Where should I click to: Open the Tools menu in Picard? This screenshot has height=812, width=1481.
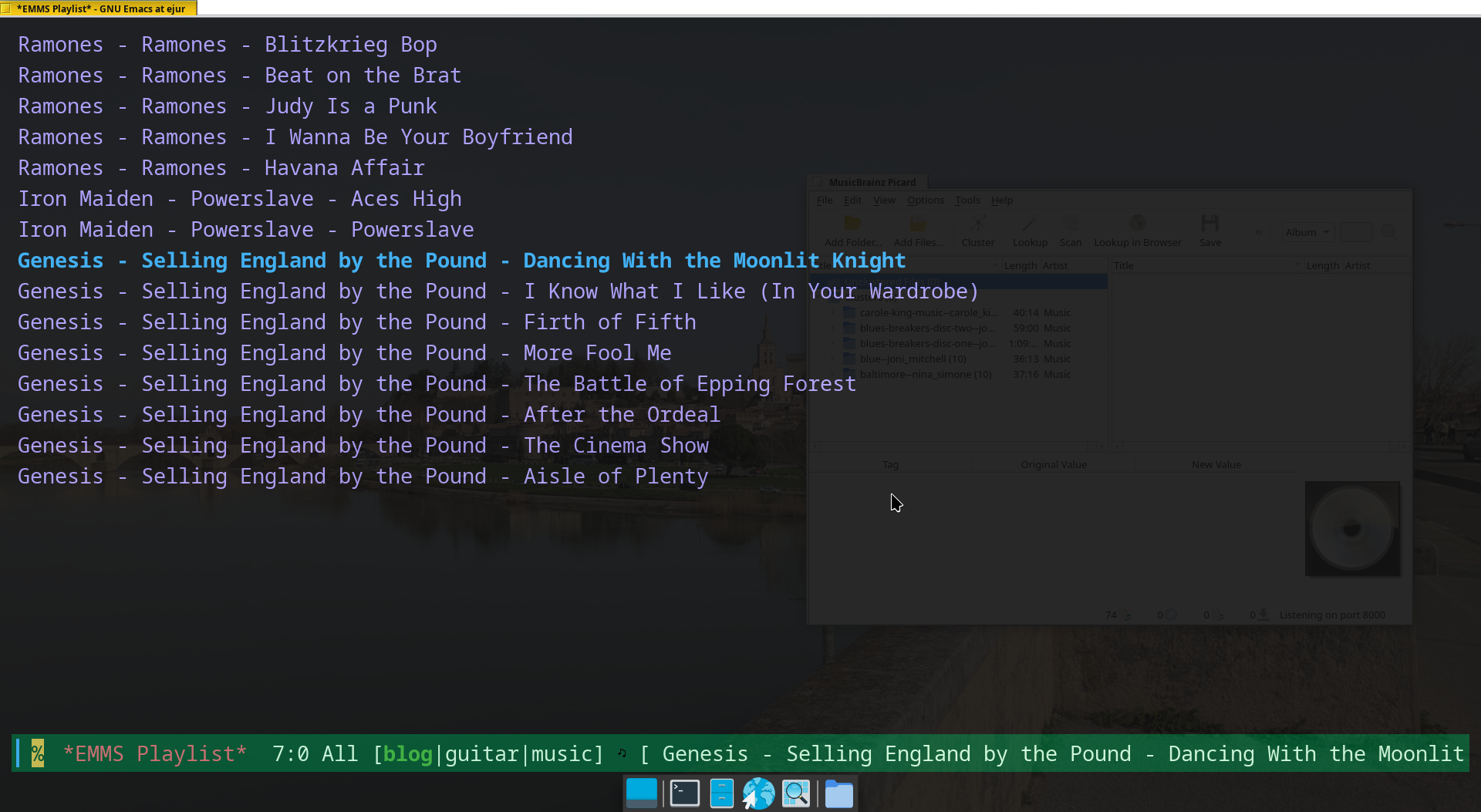pos(967,200)
